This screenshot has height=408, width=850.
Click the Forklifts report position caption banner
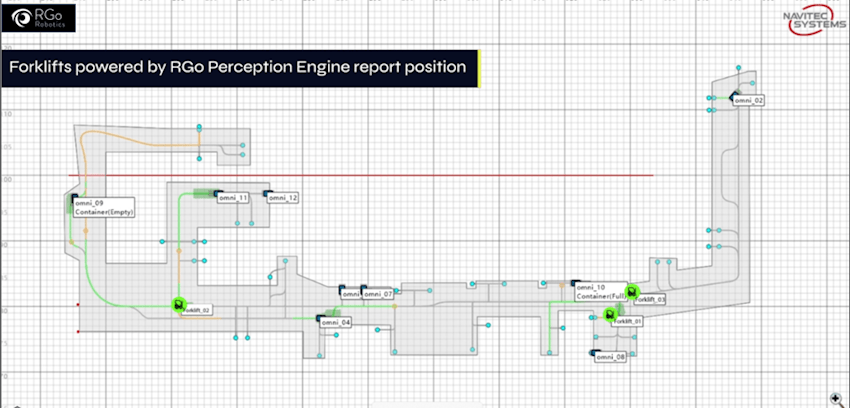[238, 67]
